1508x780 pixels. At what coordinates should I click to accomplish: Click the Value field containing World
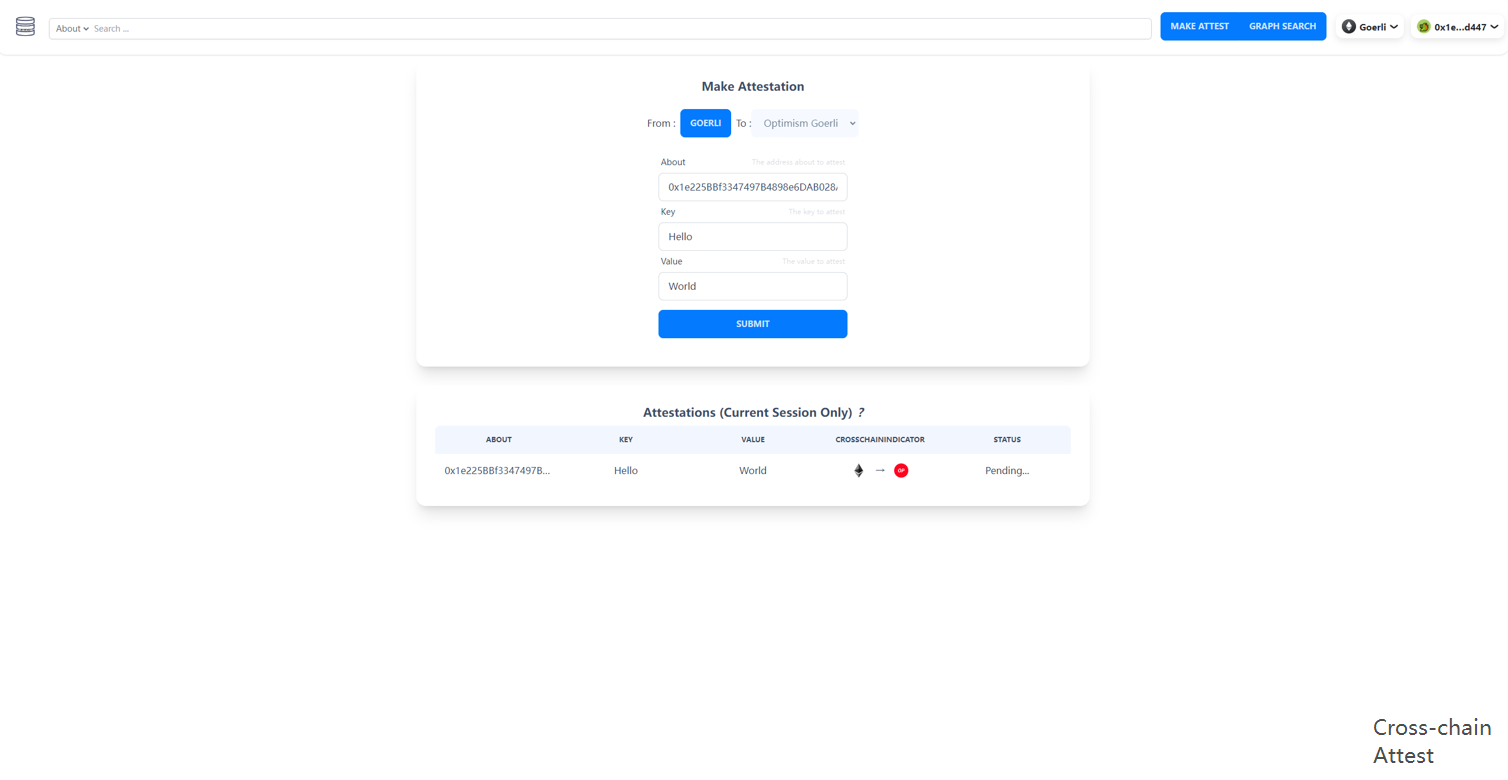tap(753, 286)
